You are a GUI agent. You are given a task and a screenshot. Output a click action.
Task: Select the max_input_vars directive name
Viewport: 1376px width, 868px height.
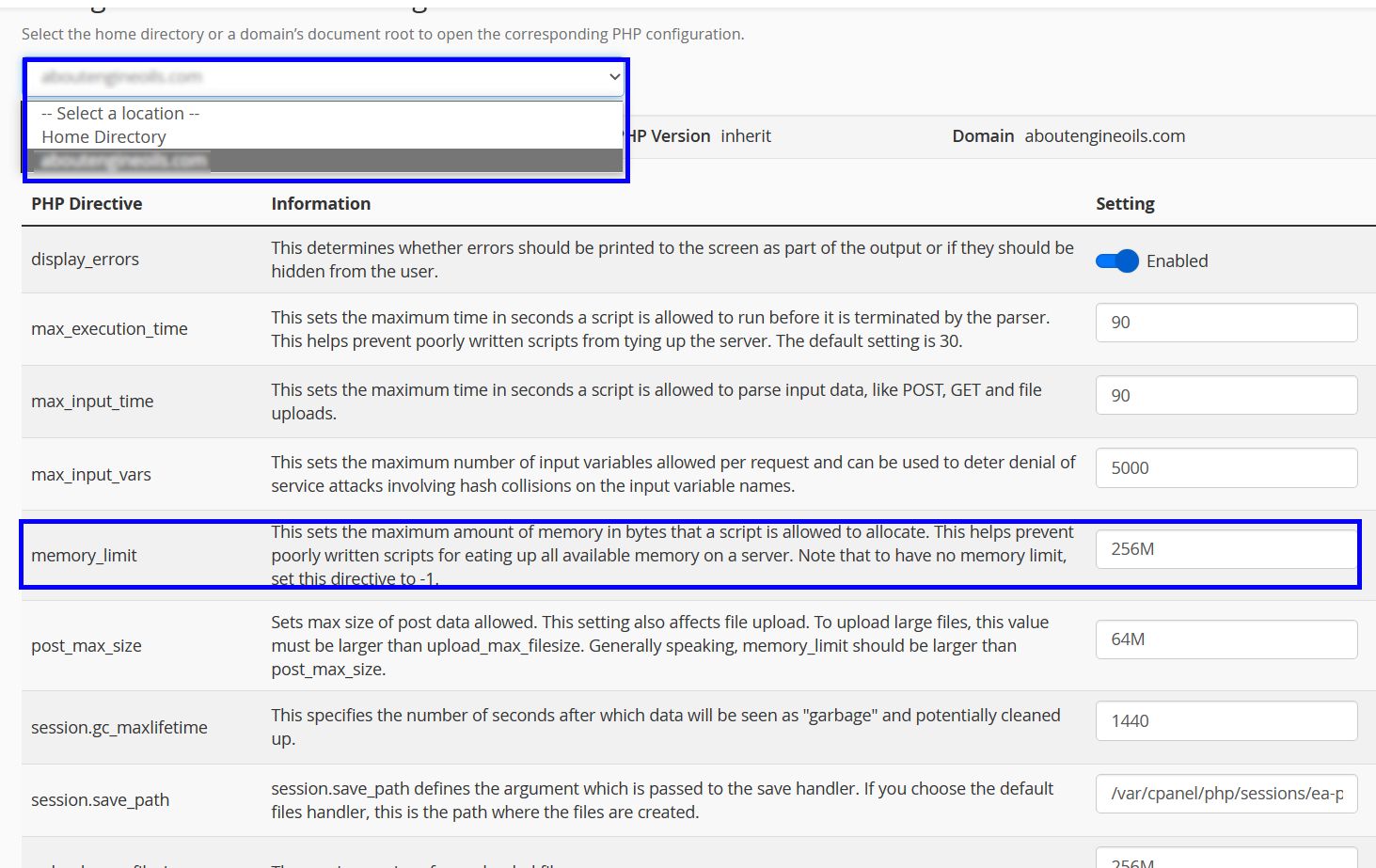[91, 475]
